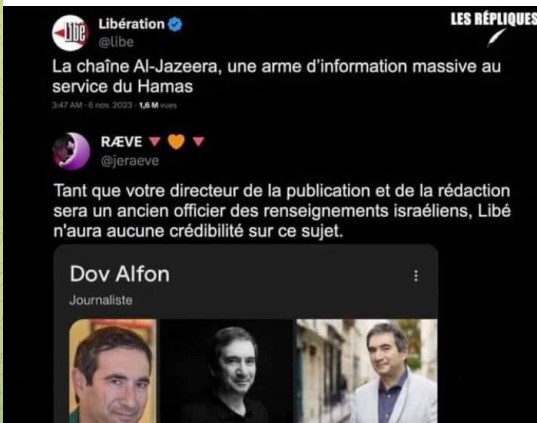Select the RÆVE reply text
This screenshot has width=537, height=423.
point(282,211)
